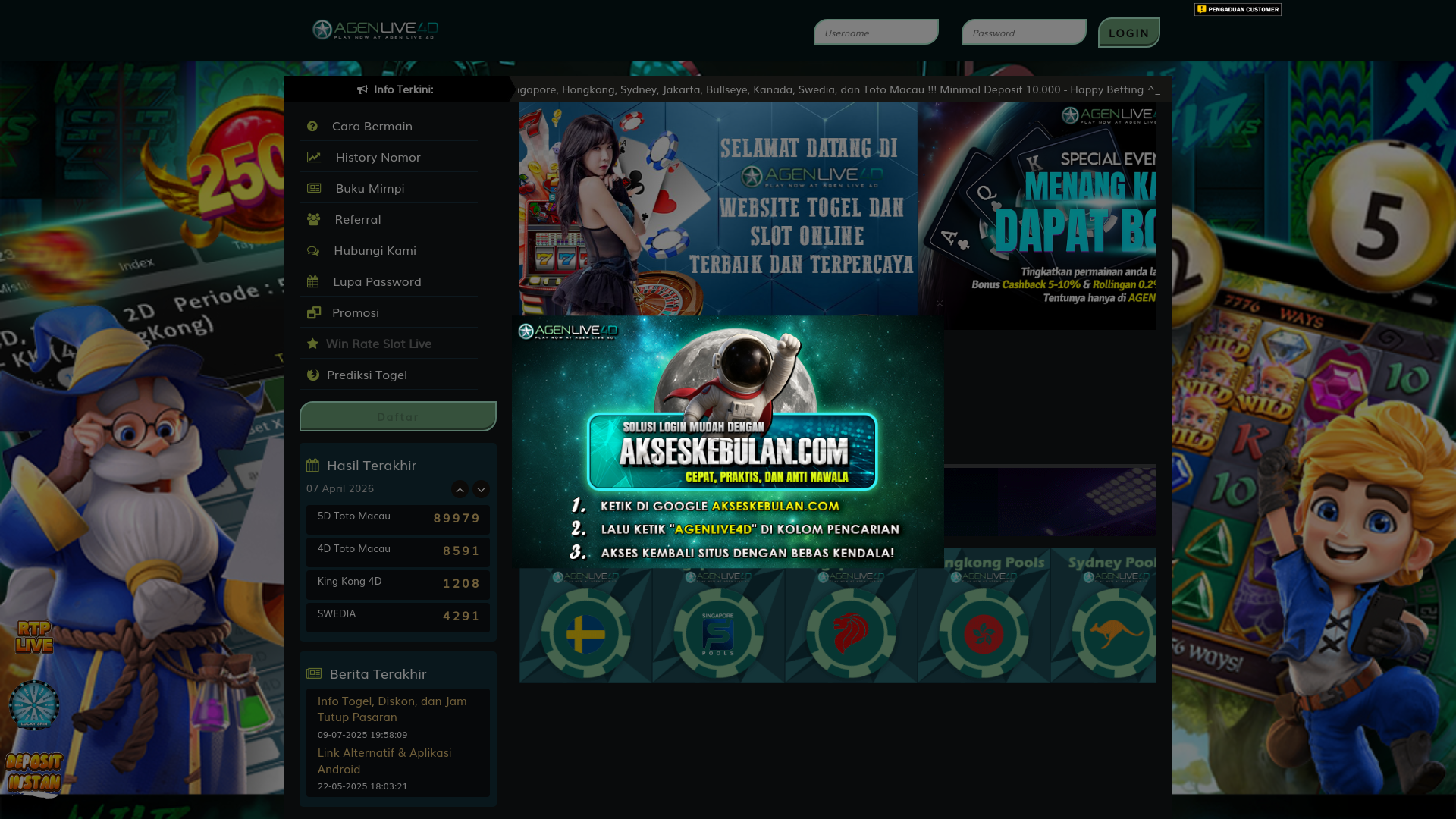Click the 07 April 2026 date text
The height and width of the screenshot is (819, 1456).
pos(340,488)
